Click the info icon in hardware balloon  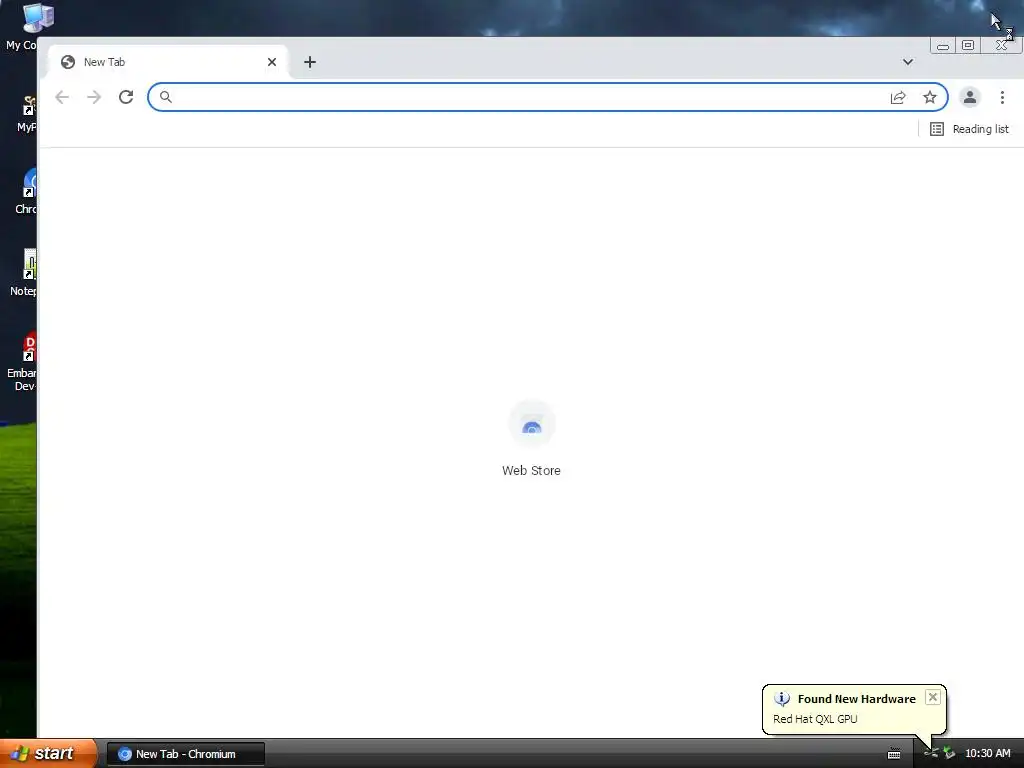(782, 699)
